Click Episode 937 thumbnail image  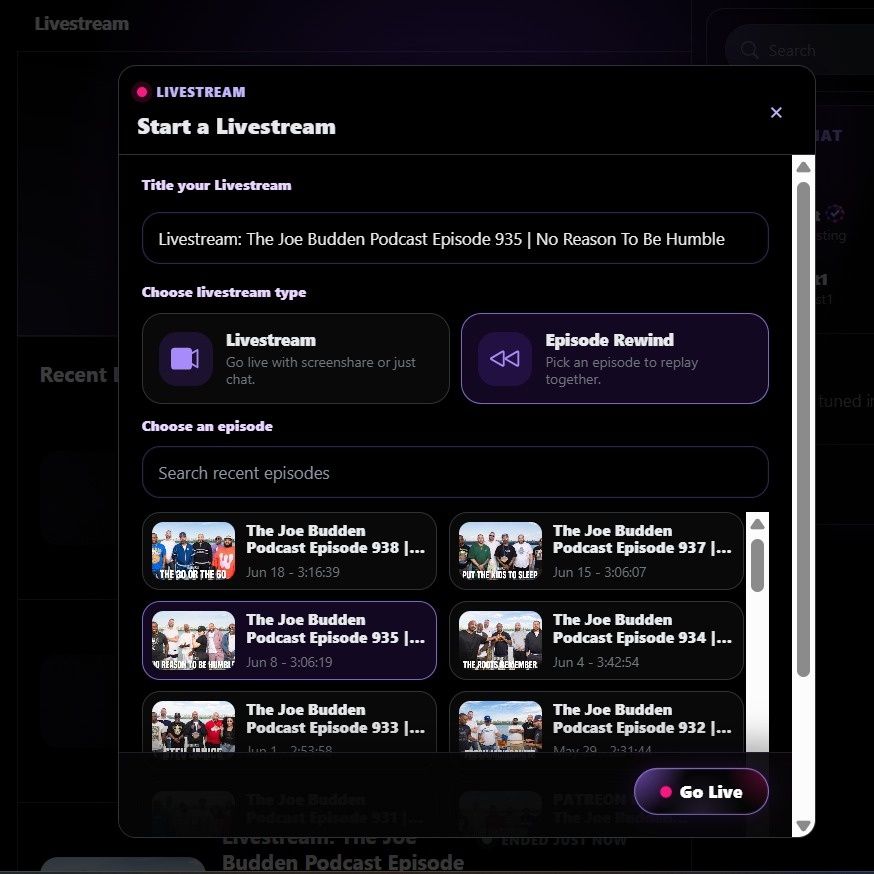click(500, 551)
